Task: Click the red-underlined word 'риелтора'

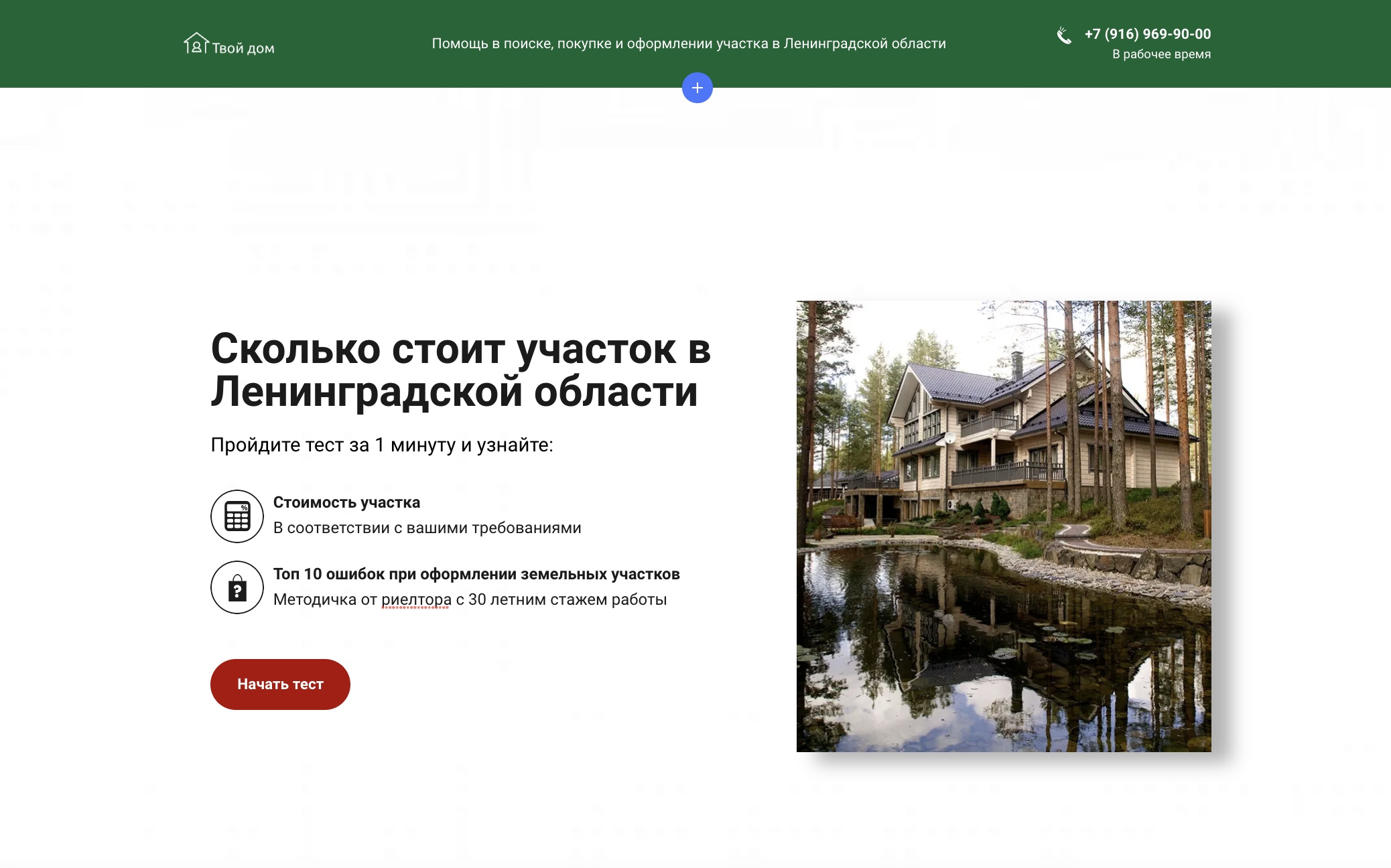Action: tap(416, 599)
